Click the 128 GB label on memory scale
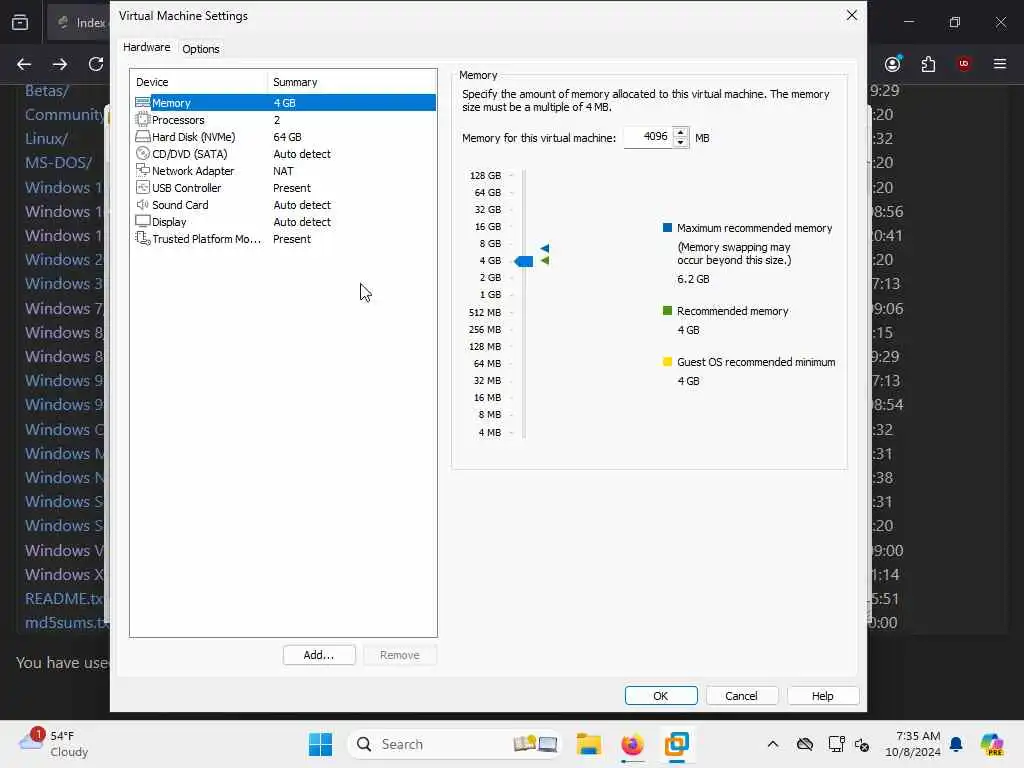1024x768 pixels. (x=485, y=176)
